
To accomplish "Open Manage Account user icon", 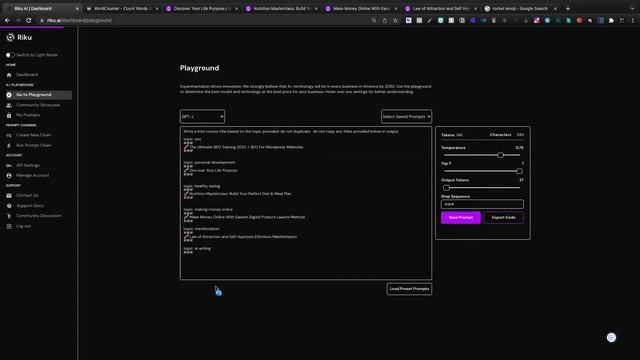I will [9, 176].
